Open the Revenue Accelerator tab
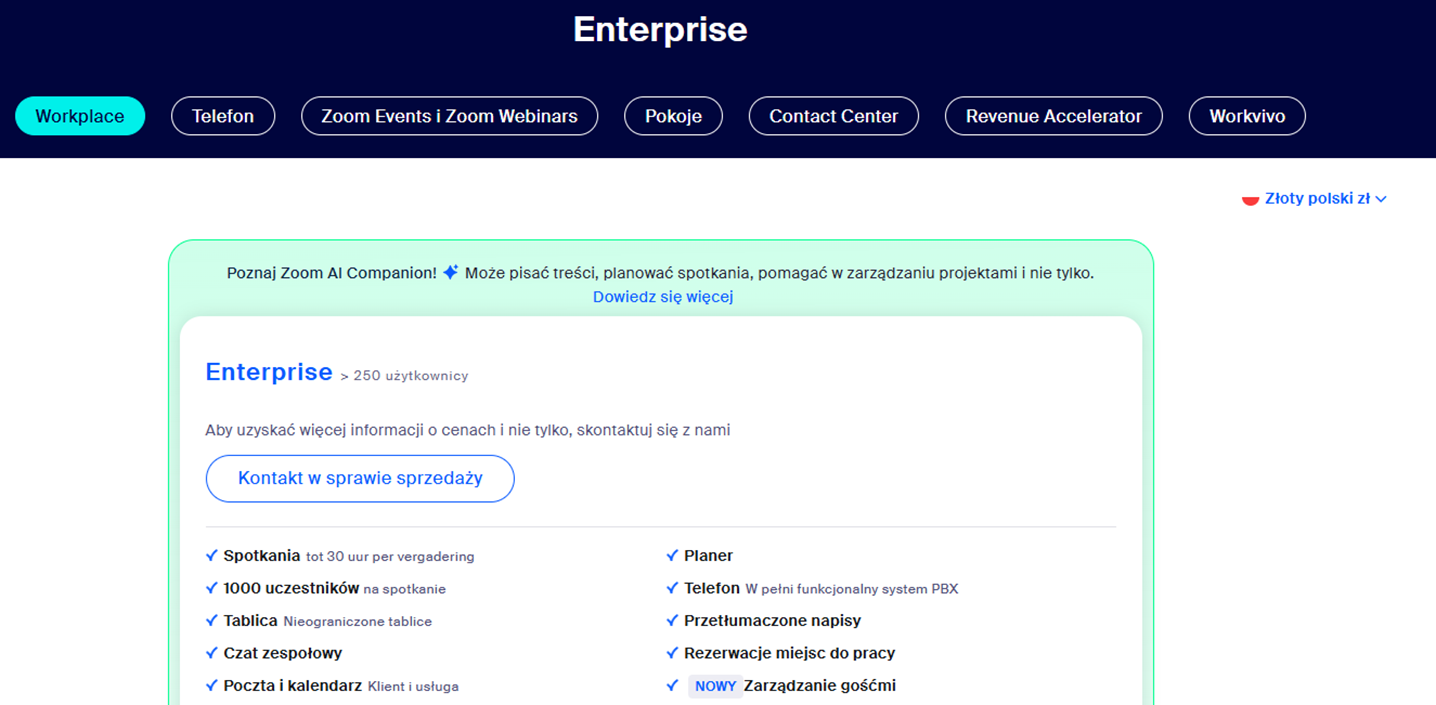The width and height of the screenshot is (1436, 705). [x=1053, y=116]
